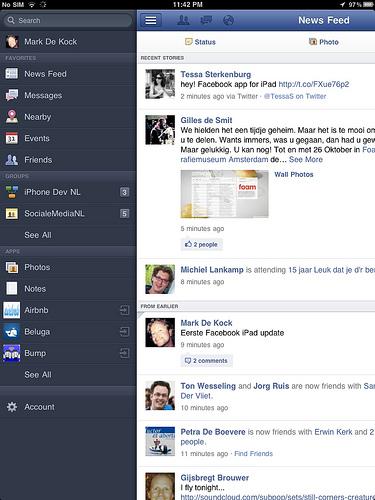Image resolution: width=375 pixels, height=500 pixels.
Task: Open Michiel Lankamp's profile name
Action: (x=212, y=270)
